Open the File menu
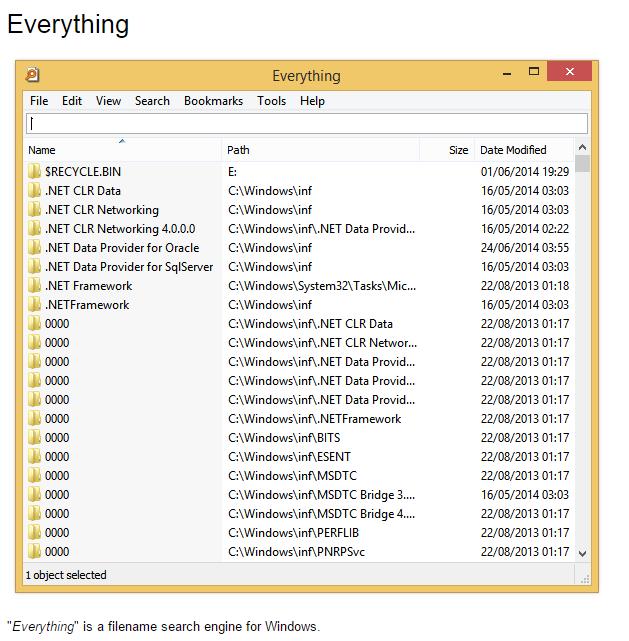The image size is (629, 641). [x=39, y=101]
